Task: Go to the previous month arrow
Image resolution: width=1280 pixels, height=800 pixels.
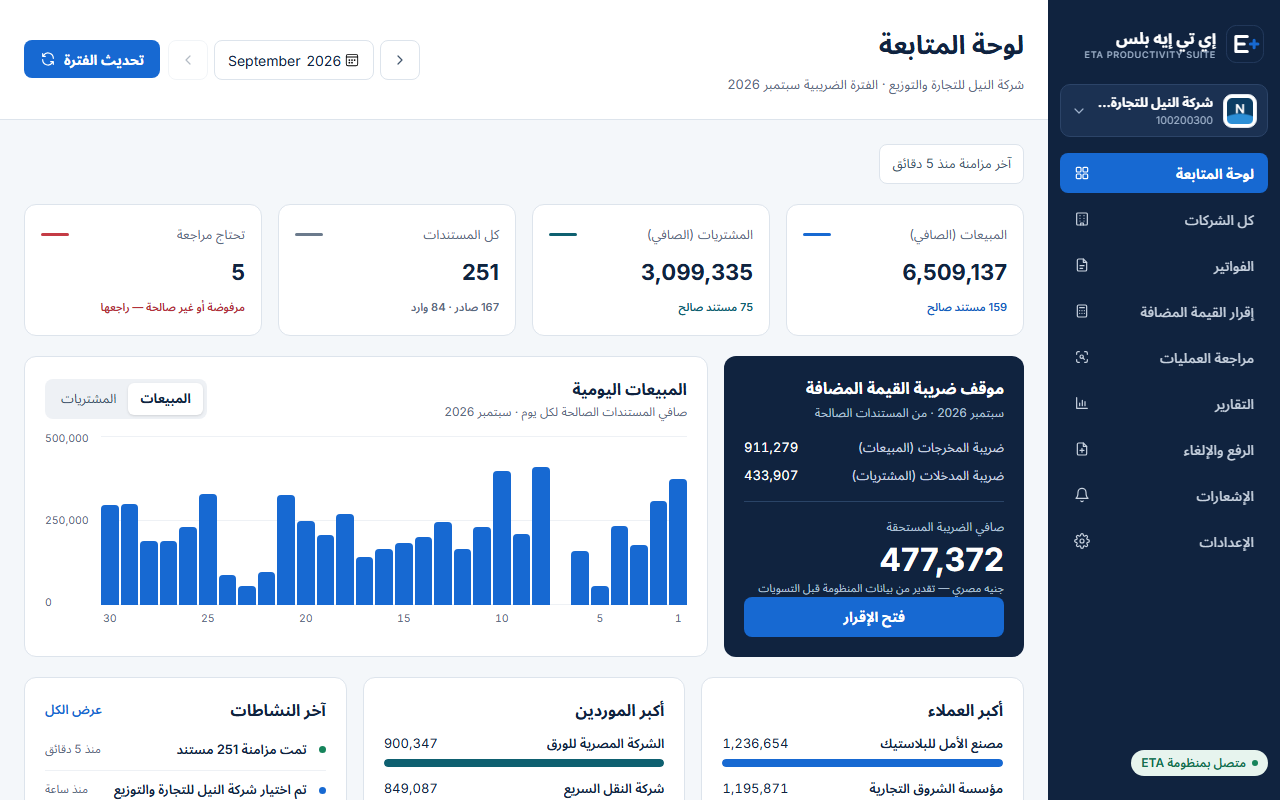Action: tap(400, 60)
